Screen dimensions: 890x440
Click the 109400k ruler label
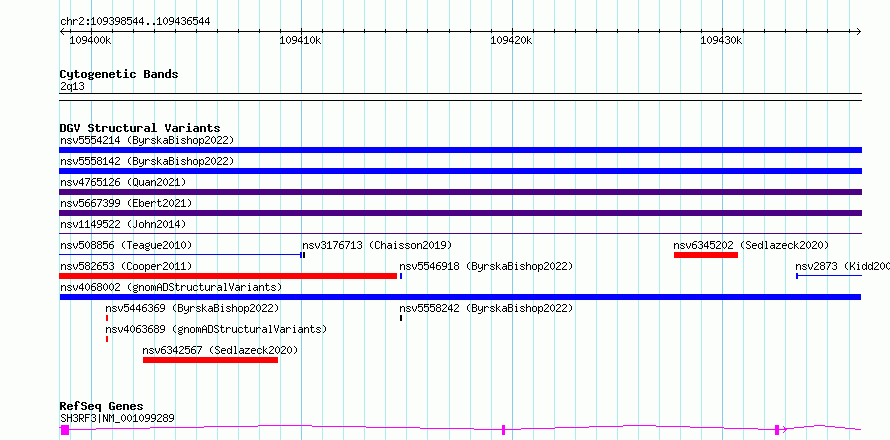[x=90, y=40]
